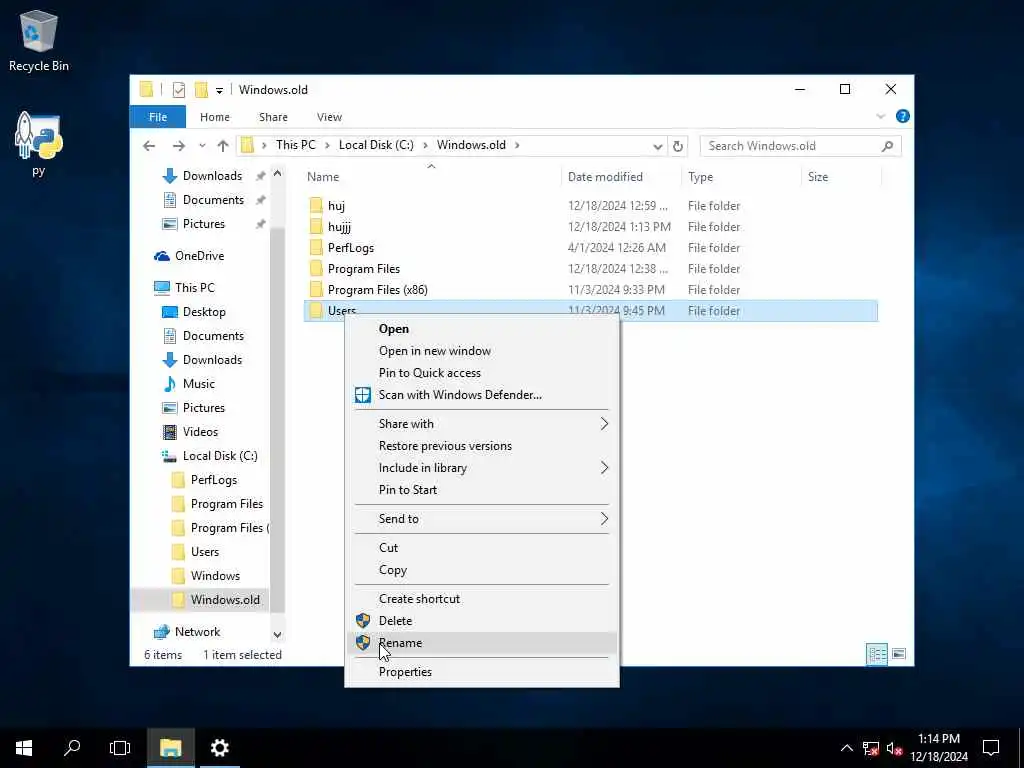Choose Pin to Start
The width and height of the screenshot is (1024, 768).
pyautogui.click(x=482, y=490)
